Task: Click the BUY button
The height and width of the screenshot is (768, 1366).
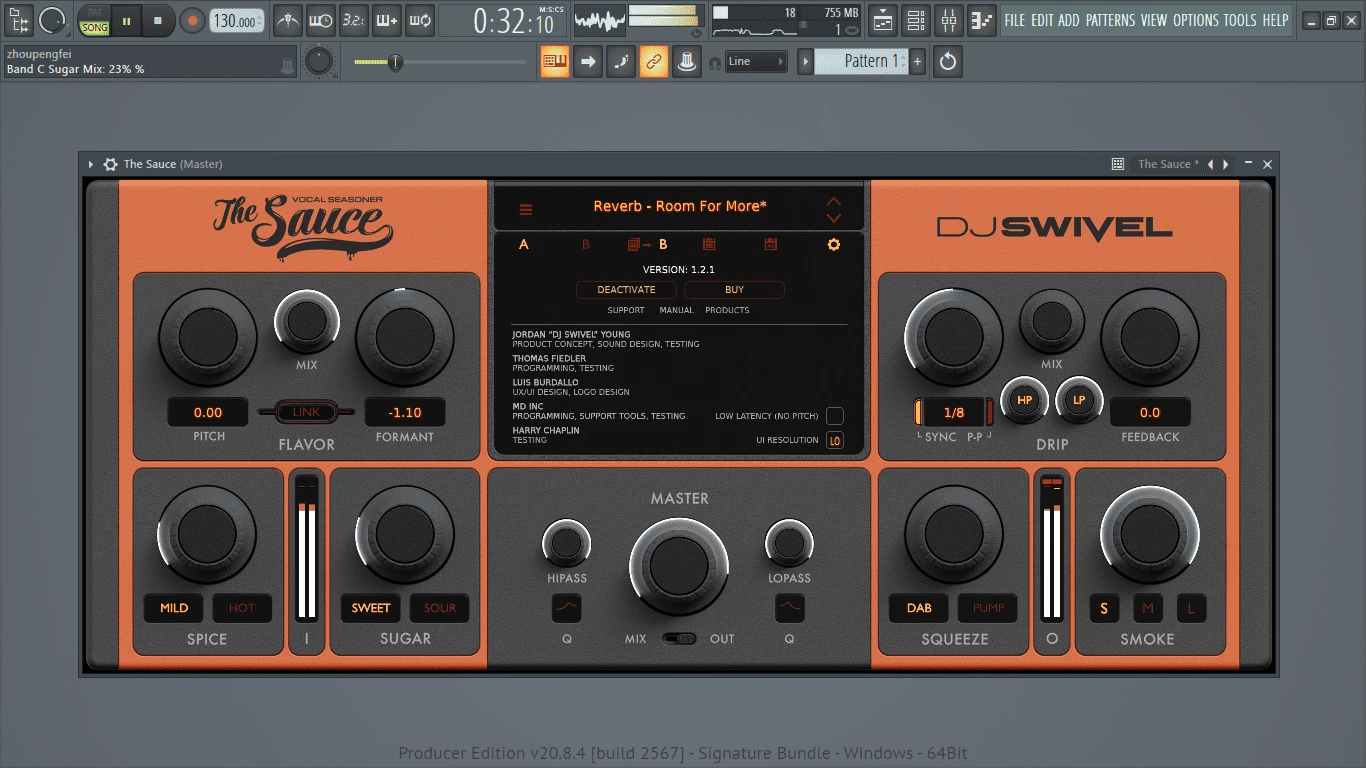Action: click(734, 290)
